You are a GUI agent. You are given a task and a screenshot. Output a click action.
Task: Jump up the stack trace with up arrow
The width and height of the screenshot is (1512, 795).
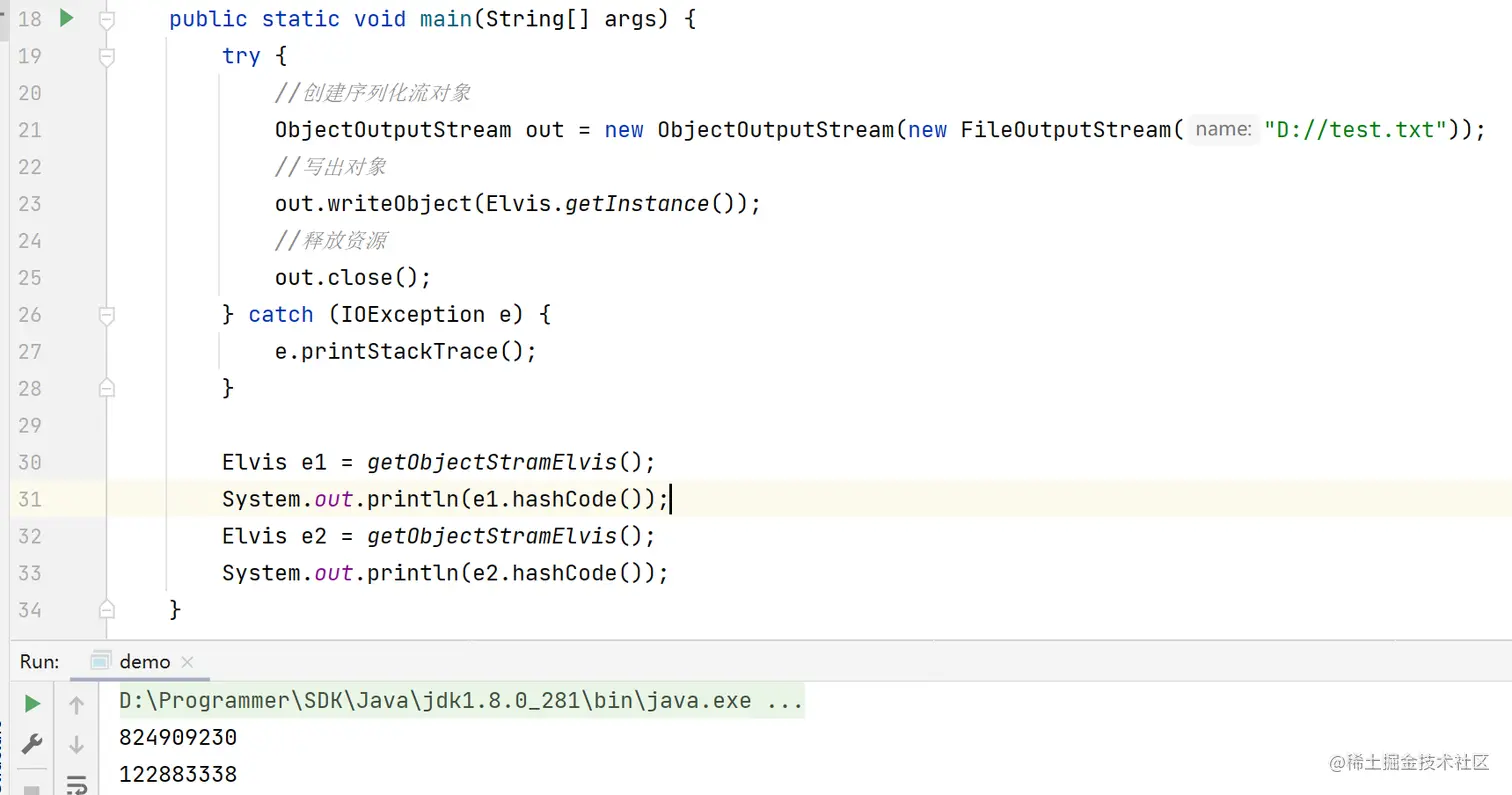(x=76, y=705)
